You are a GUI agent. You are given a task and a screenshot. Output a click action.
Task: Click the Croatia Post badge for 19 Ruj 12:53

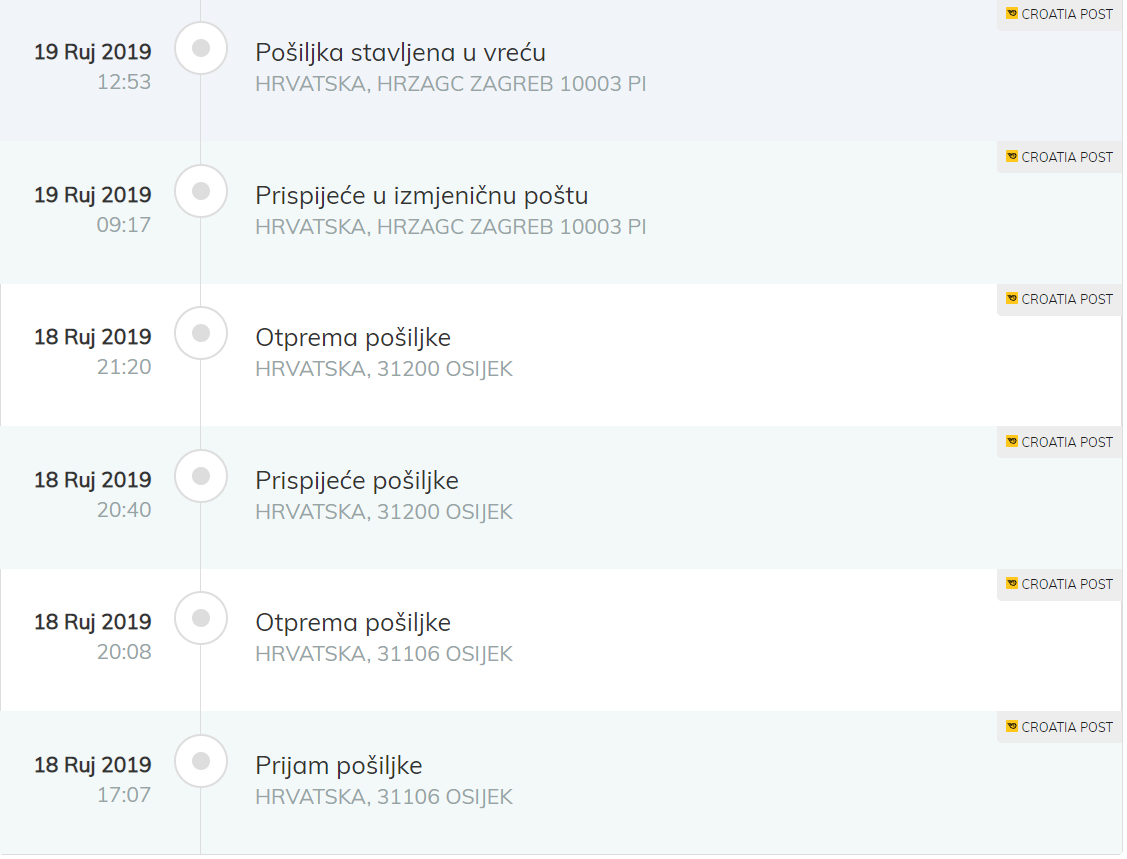(x=1059, y=15)
